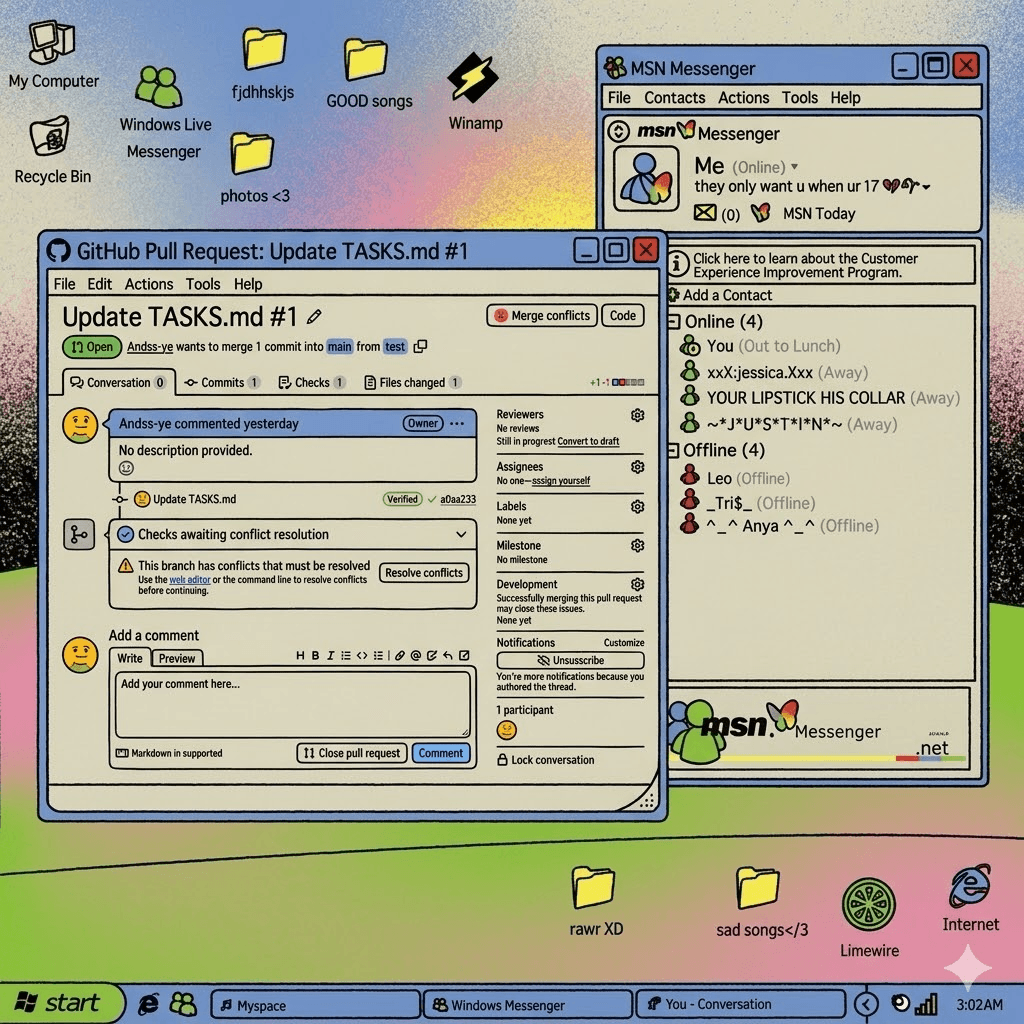Screen dimensions: 1024x1024
Task: Click the Resolve conflicts button
Action: 424,573
